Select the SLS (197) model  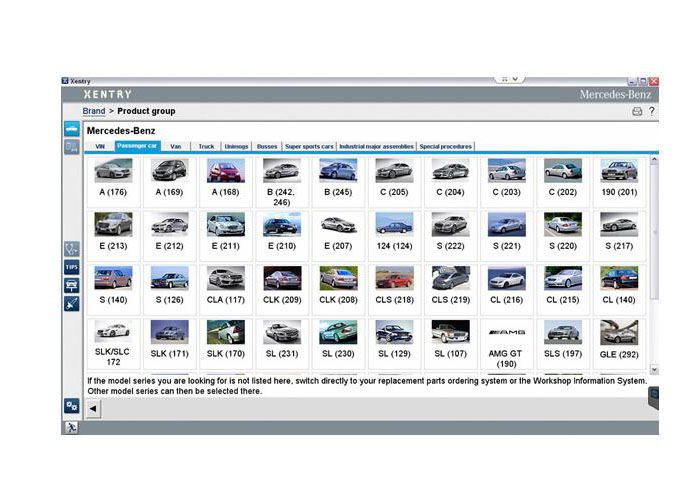point(563,343)
